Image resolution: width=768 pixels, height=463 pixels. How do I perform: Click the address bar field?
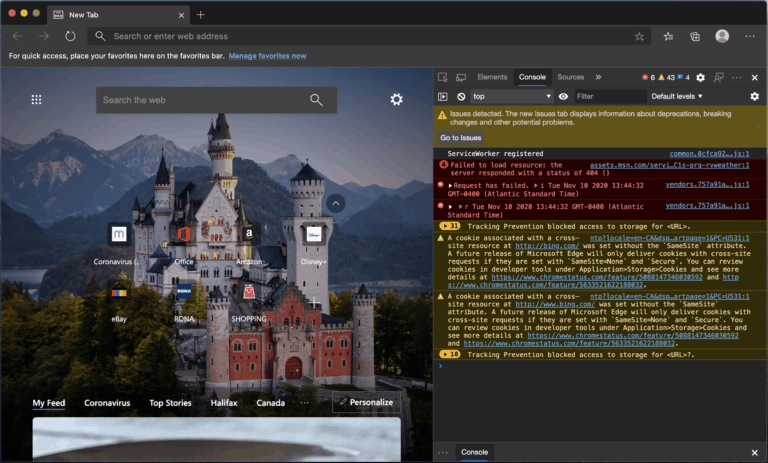(x=369, y=36)
